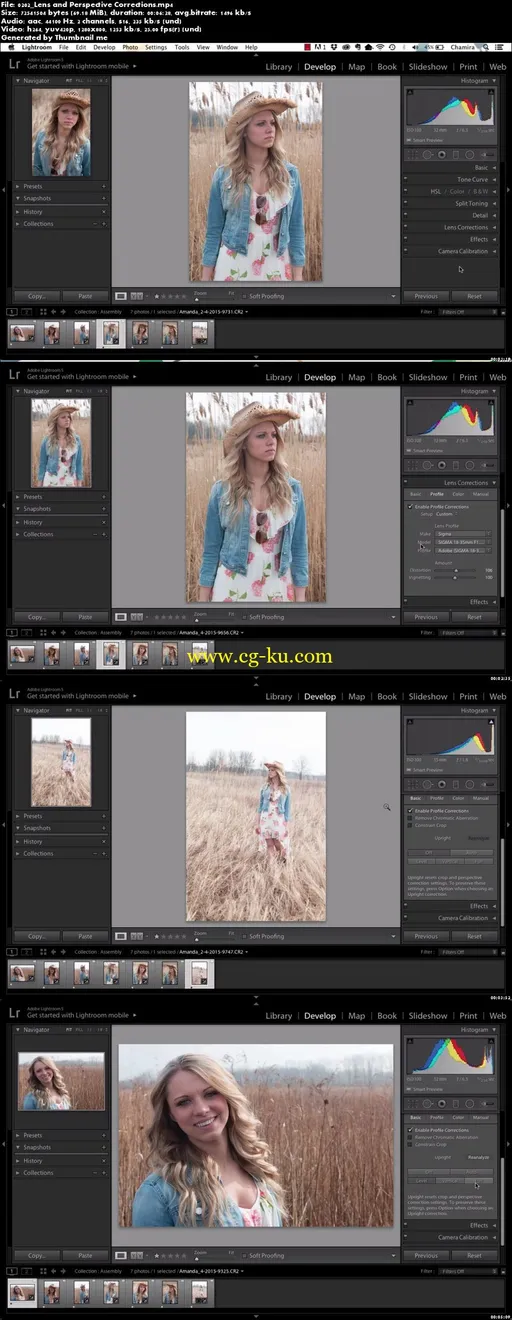Screen dimensions: 512x1320
Task: Open lens Make dropdown in second frame
Action: point(463,534)
